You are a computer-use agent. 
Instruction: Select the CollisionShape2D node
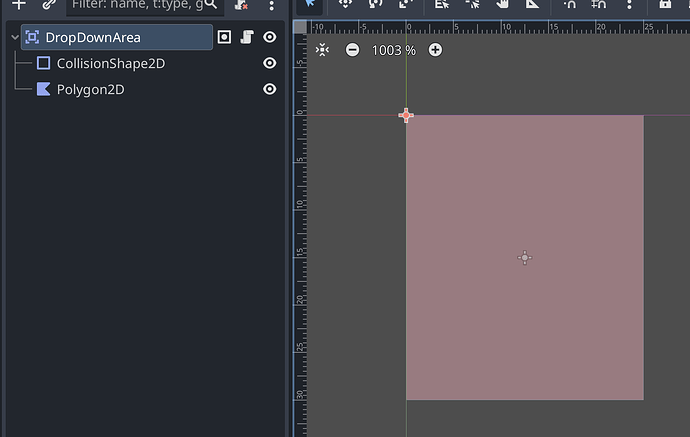[111, 63]
